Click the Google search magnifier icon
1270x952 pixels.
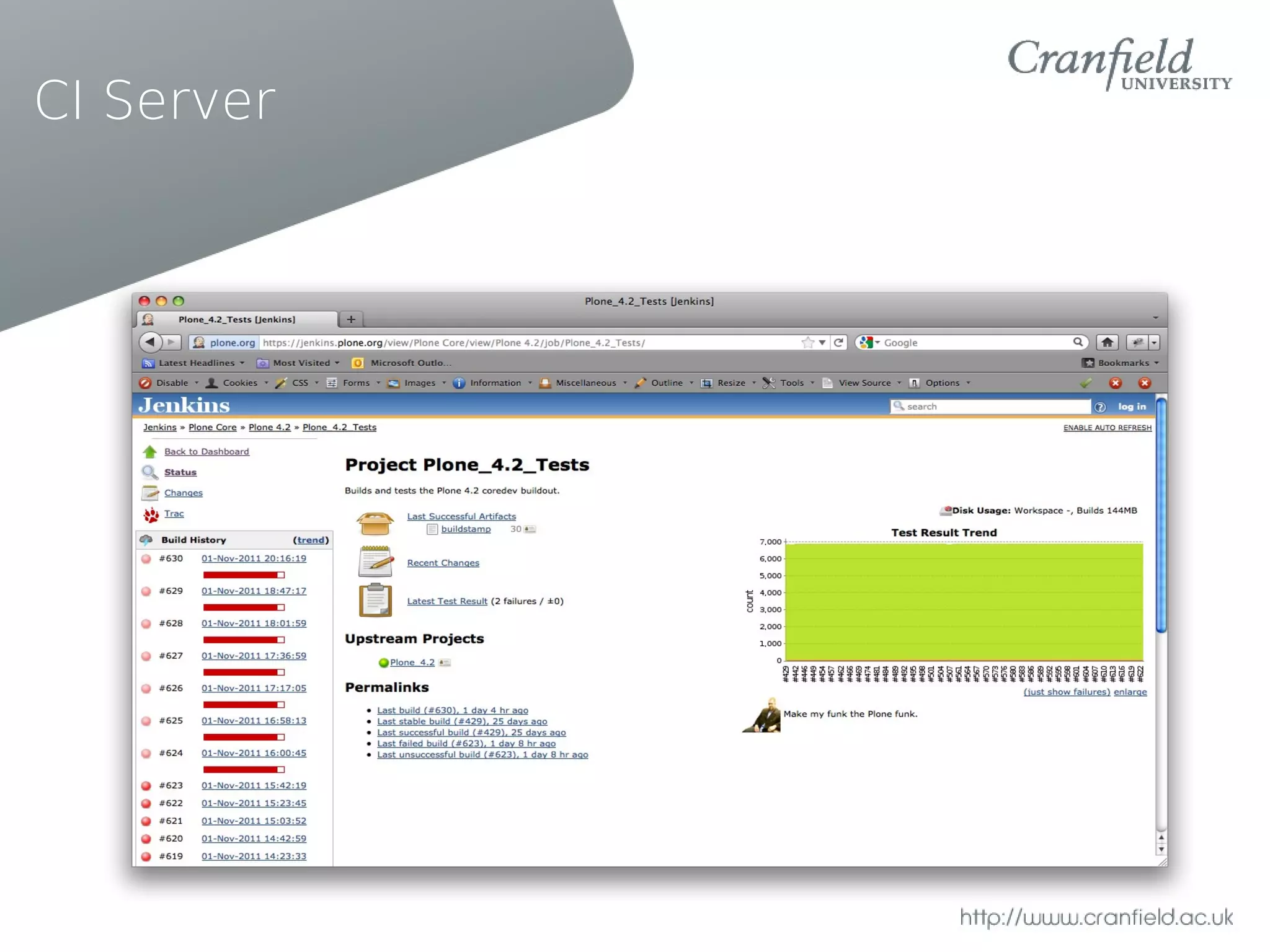[x=1078, y=342]
